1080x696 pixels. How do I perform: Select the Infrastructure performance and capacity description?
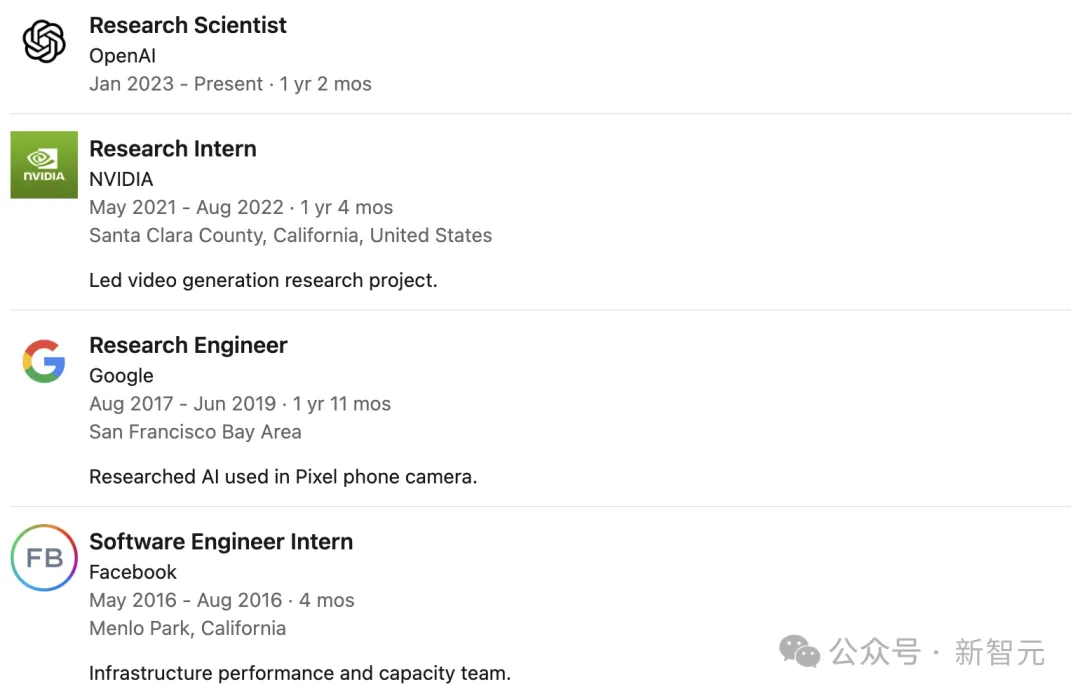pos(300,673)
